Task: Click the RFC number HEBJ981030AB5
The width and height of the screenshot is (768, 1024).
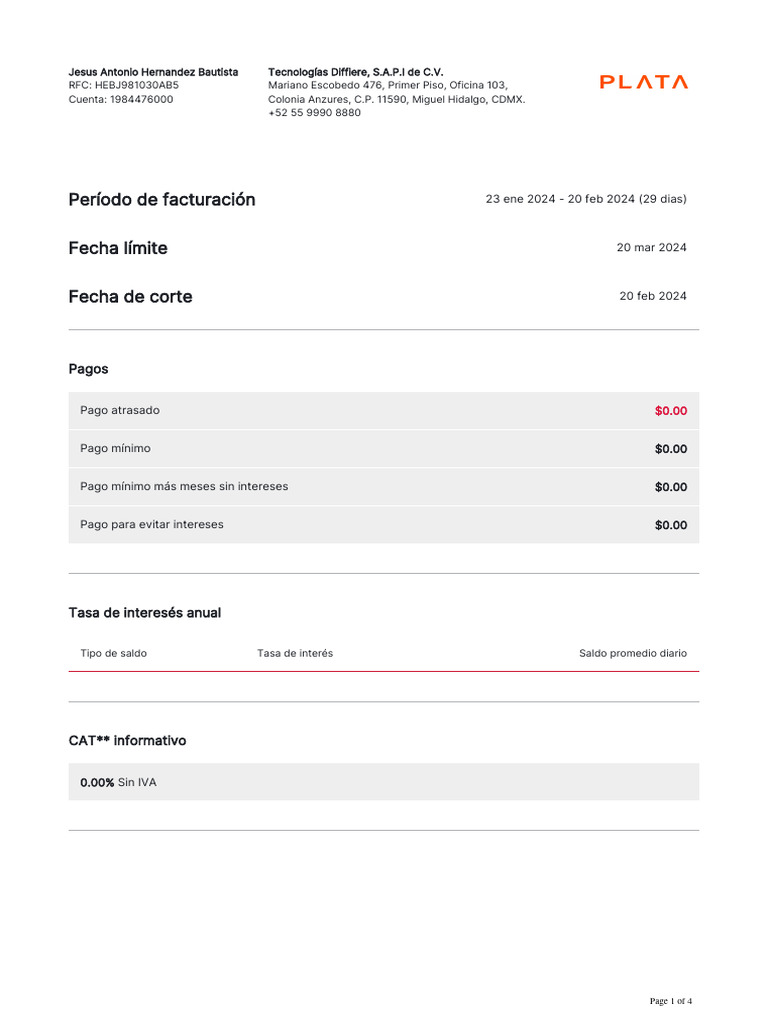Action: 136,85
